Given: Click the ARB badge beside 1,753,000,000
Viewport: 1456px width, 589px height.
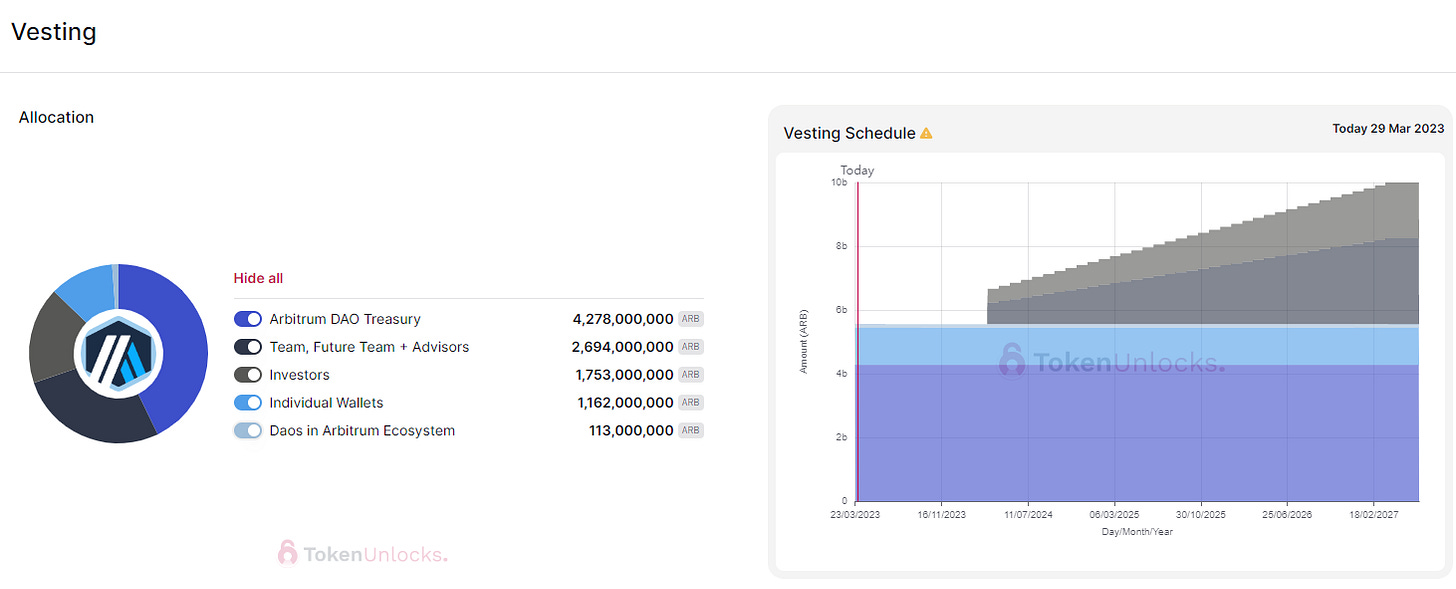Looking at the screenshot, I should (x=691, y=375).
